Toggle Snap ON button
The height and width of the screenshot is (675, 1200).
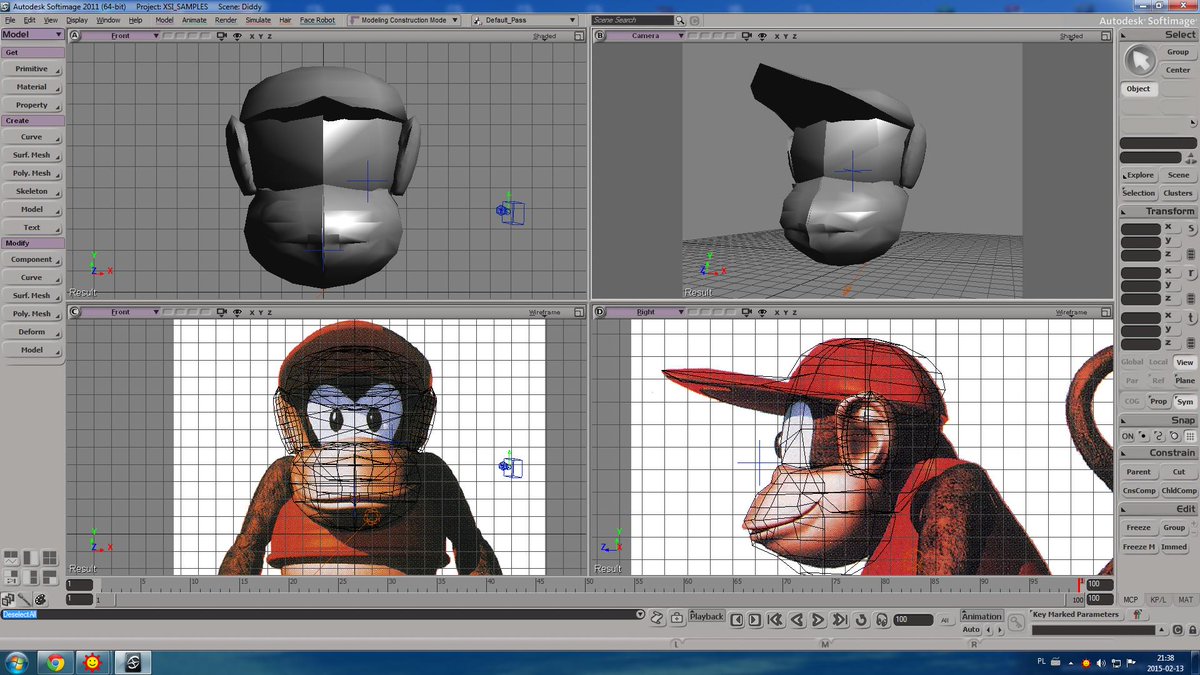click(1128, 436)
